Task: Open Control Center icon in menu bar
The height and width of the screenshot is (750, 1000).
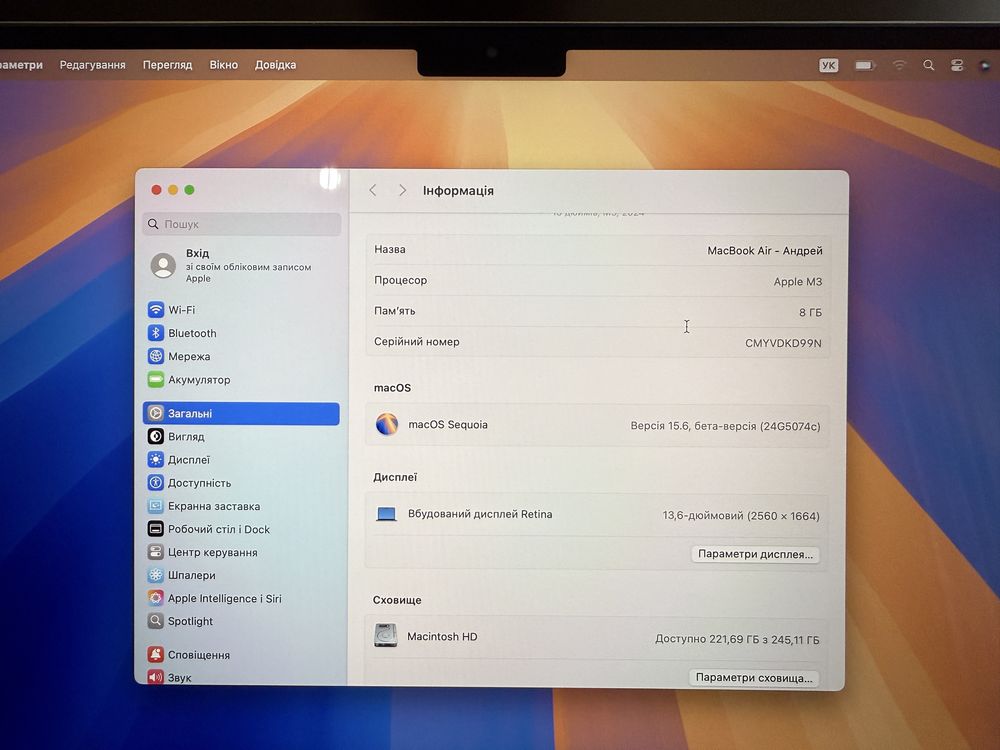Action: 957,65
